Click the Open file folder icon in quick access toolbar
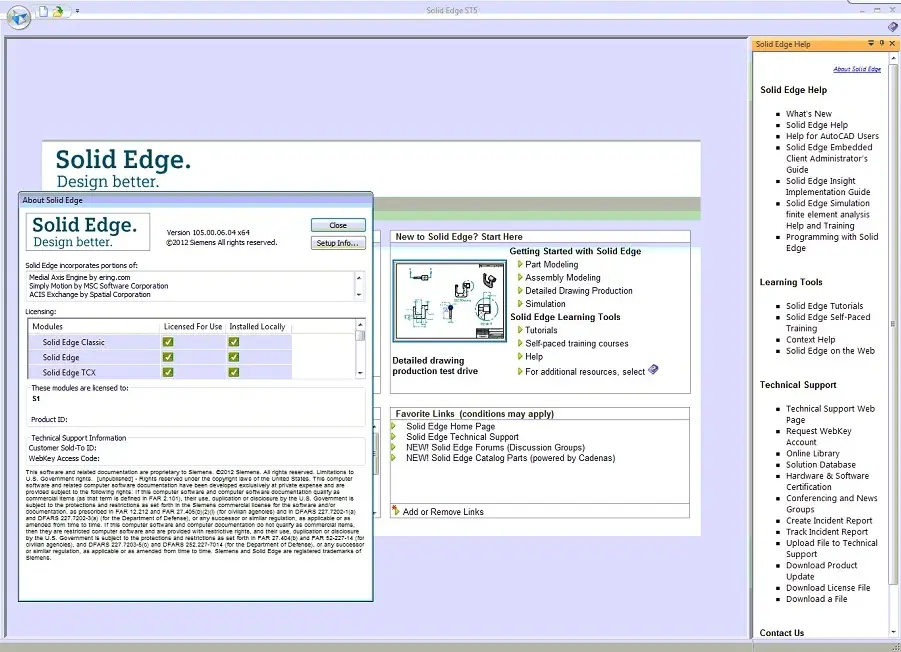This screenshot has width=901, height=652. coord(57,11)
